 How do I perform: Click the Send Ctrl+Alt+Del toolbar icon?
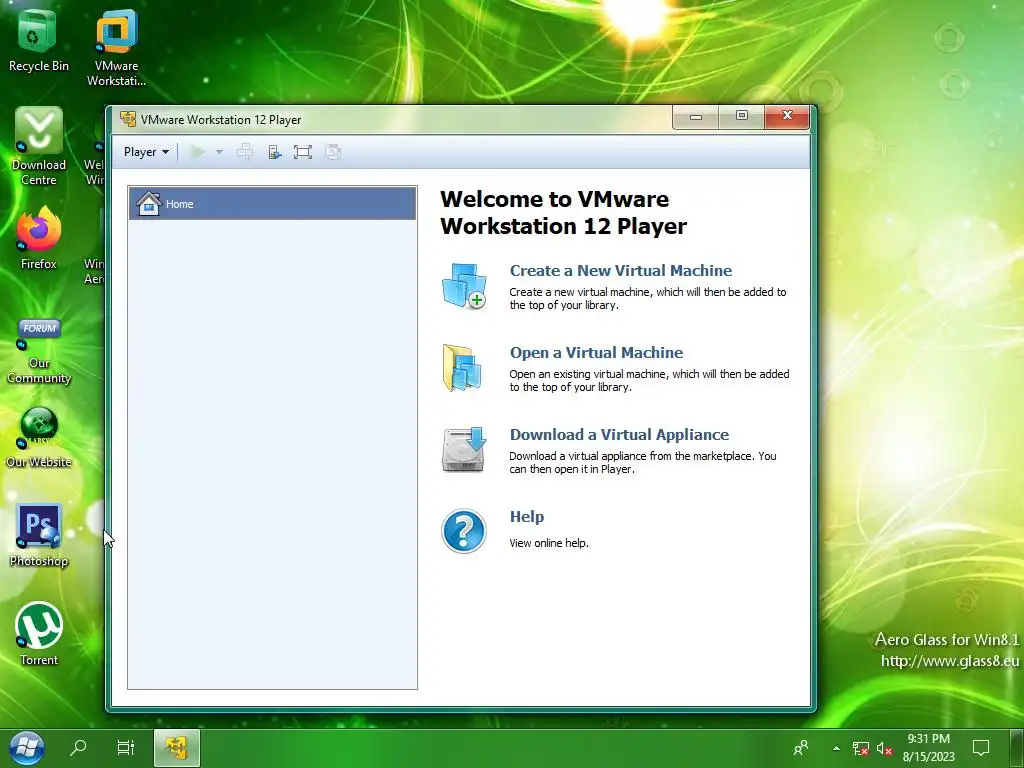[245, 152]
